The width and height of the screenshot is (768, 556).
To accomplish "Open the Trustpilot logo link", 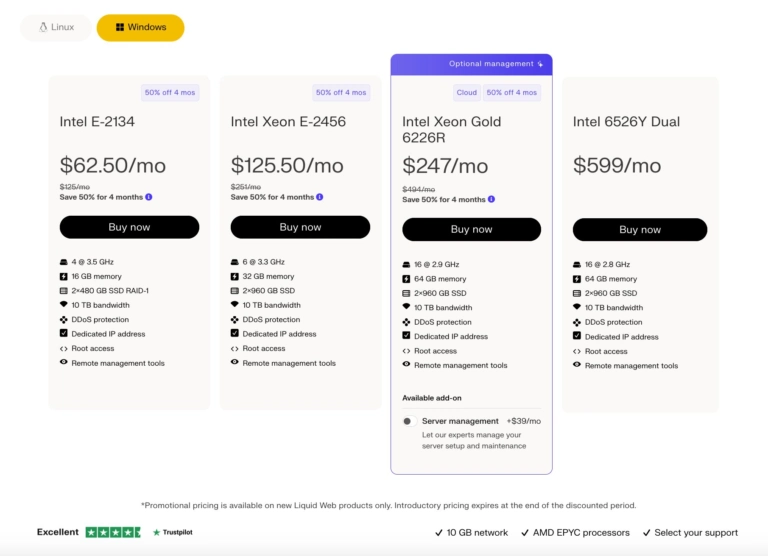I will (x=173, y=532).
